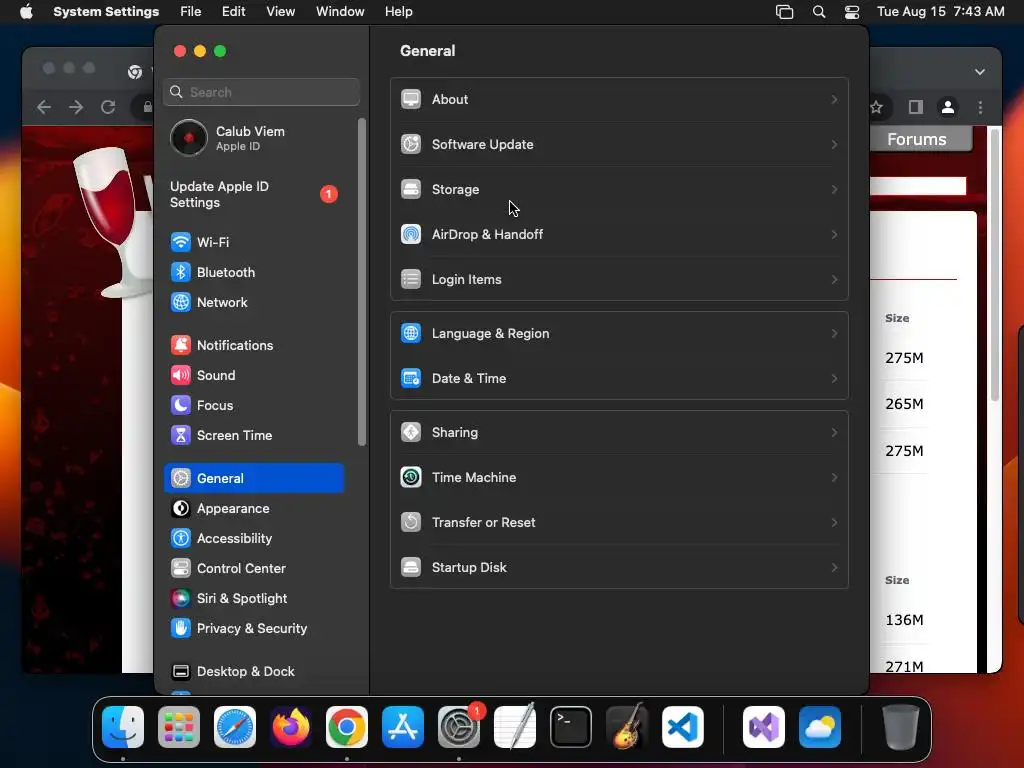The width and height of the screenshot is (1024, 768).
Task: Open Privacy & Security in the sidebar
Action: pyautogui.click(x=254, y=629)
